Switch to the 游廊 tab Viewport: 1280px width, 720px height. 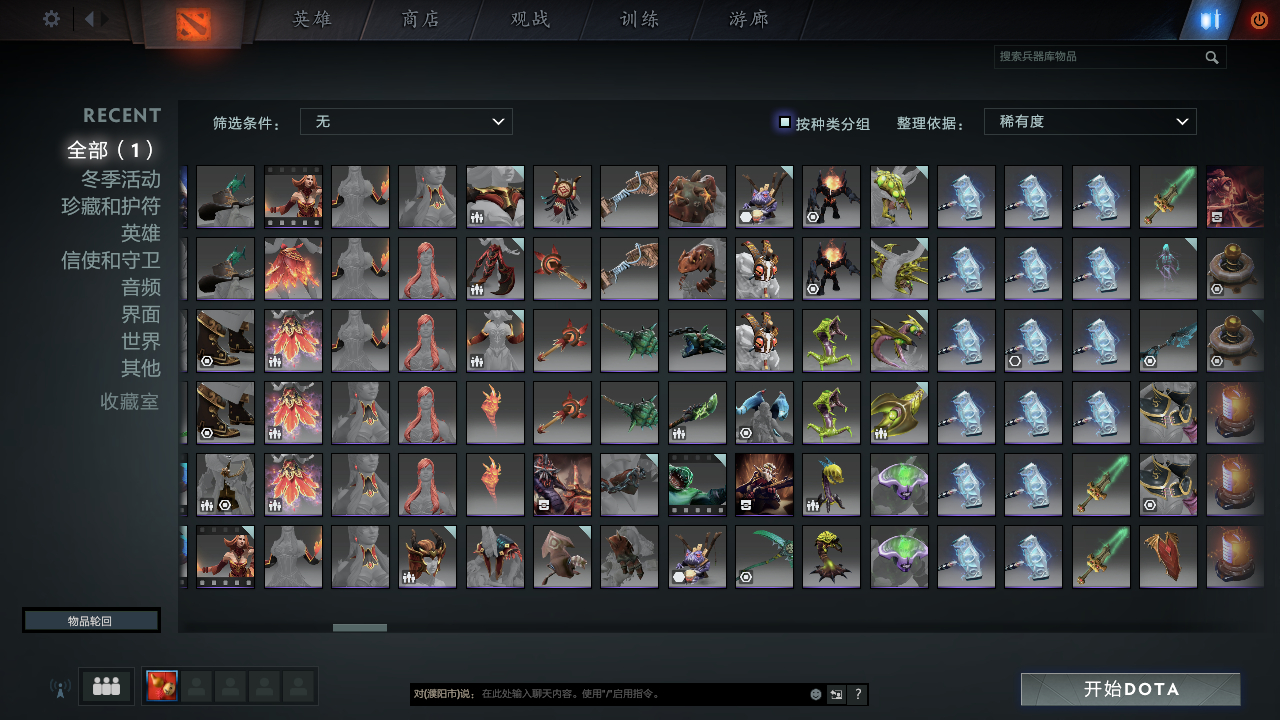click(x=749, y=20)
